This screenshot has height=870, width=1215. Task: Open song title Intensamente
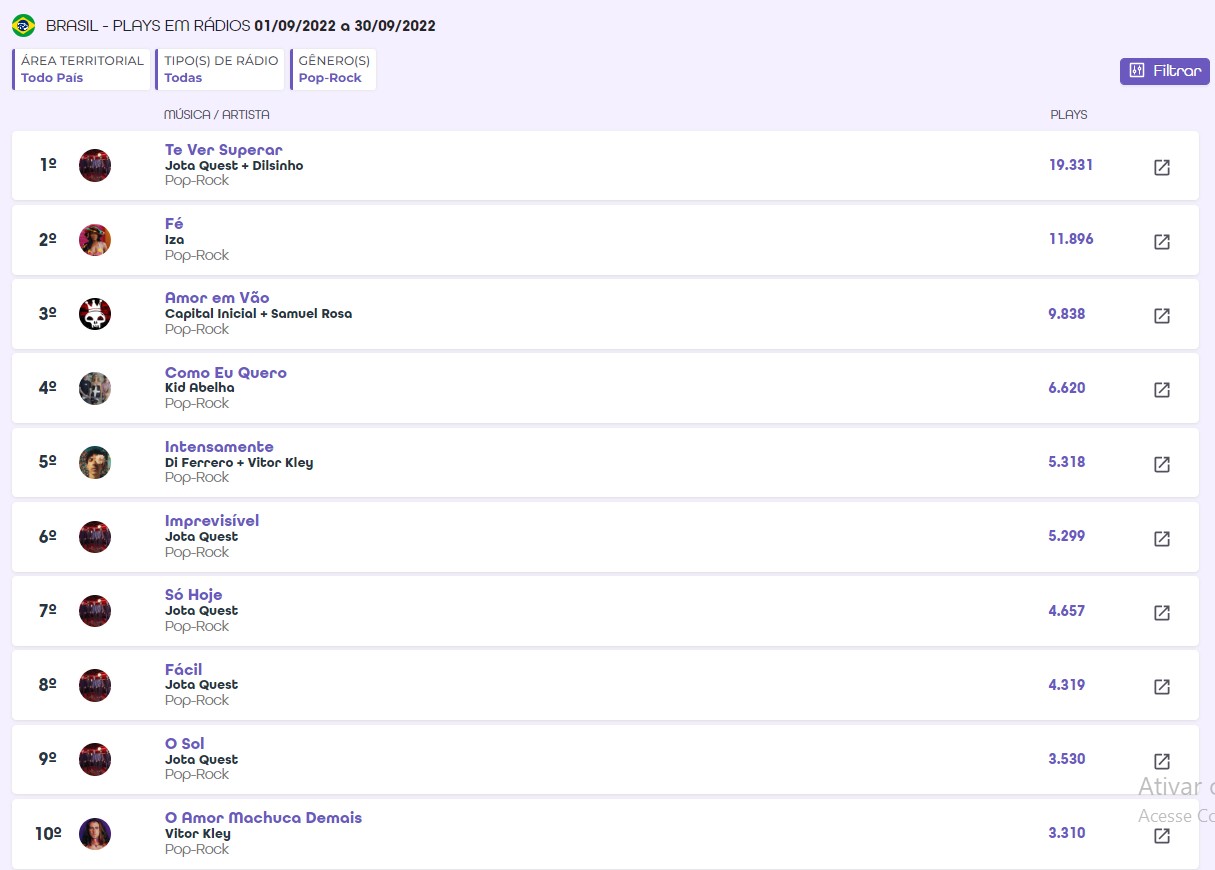click(219, 447)
